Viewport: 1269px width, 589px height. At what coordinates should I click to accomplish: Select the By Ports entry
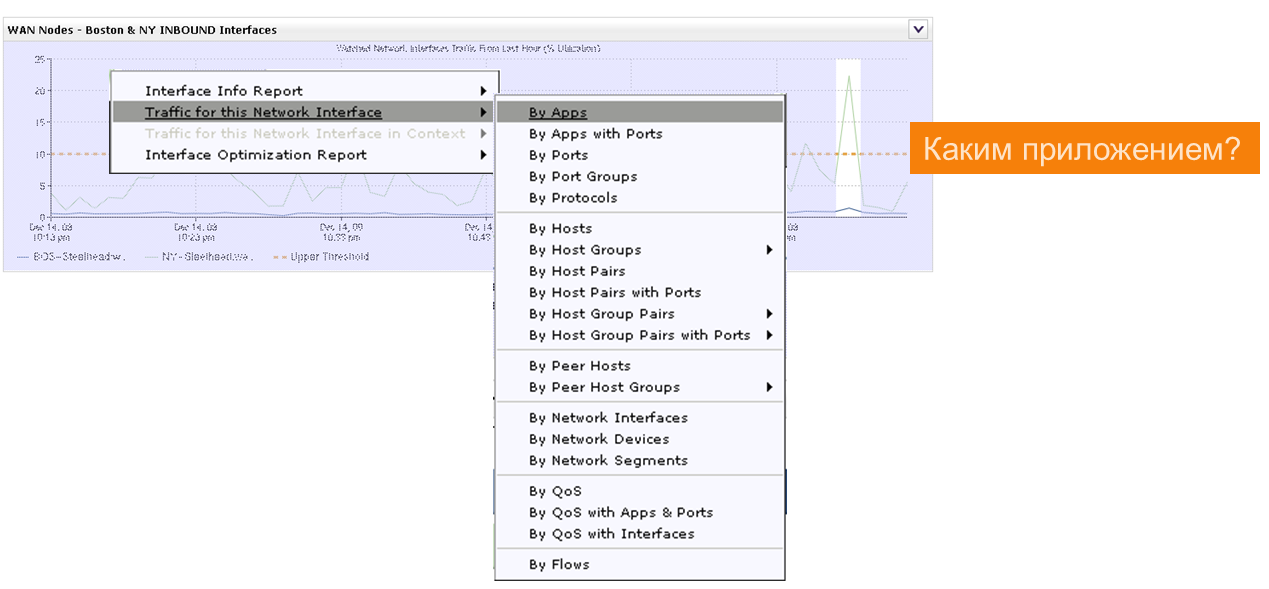coord(558,155)
